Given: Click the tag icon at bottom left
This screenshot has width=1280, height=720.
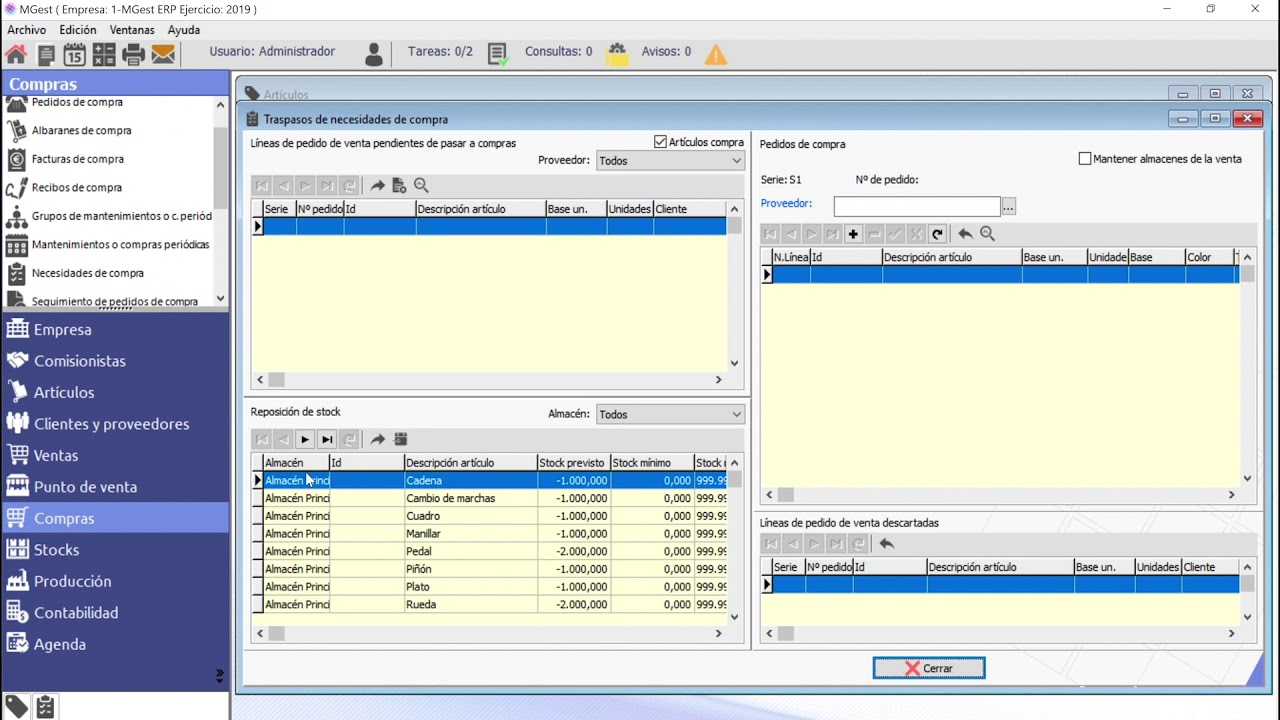Looking at the screenshot, I should point(16,707).
